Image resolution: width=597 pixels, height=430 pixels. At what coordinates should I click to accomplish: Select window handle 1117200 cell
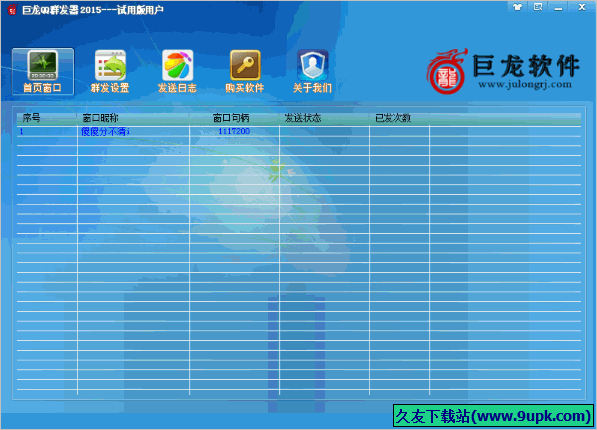pyautogui.click(x=235, y=131)
